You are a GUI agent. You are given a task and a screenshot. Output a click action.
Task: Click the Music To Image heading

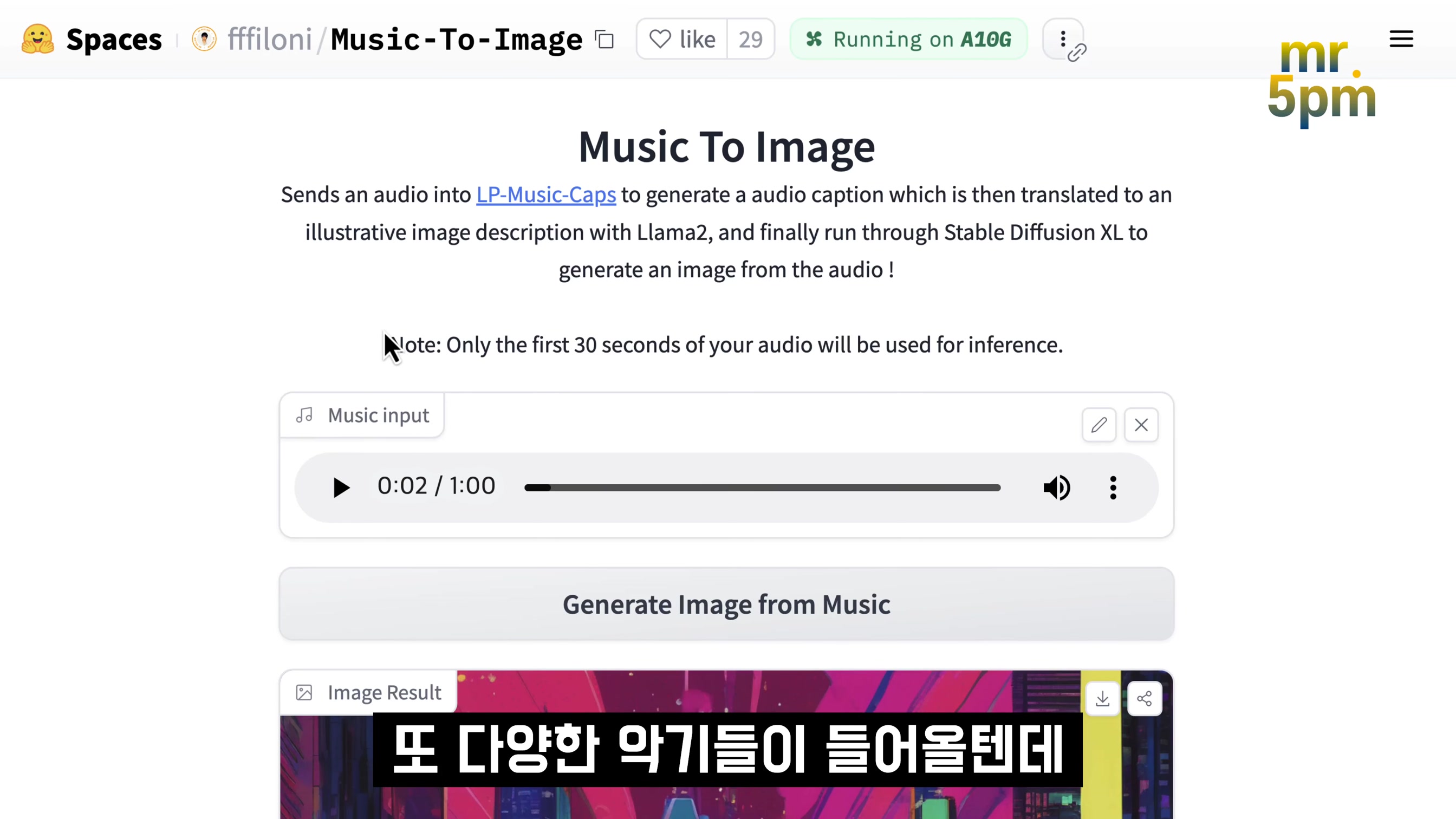(x=727, y=146)
